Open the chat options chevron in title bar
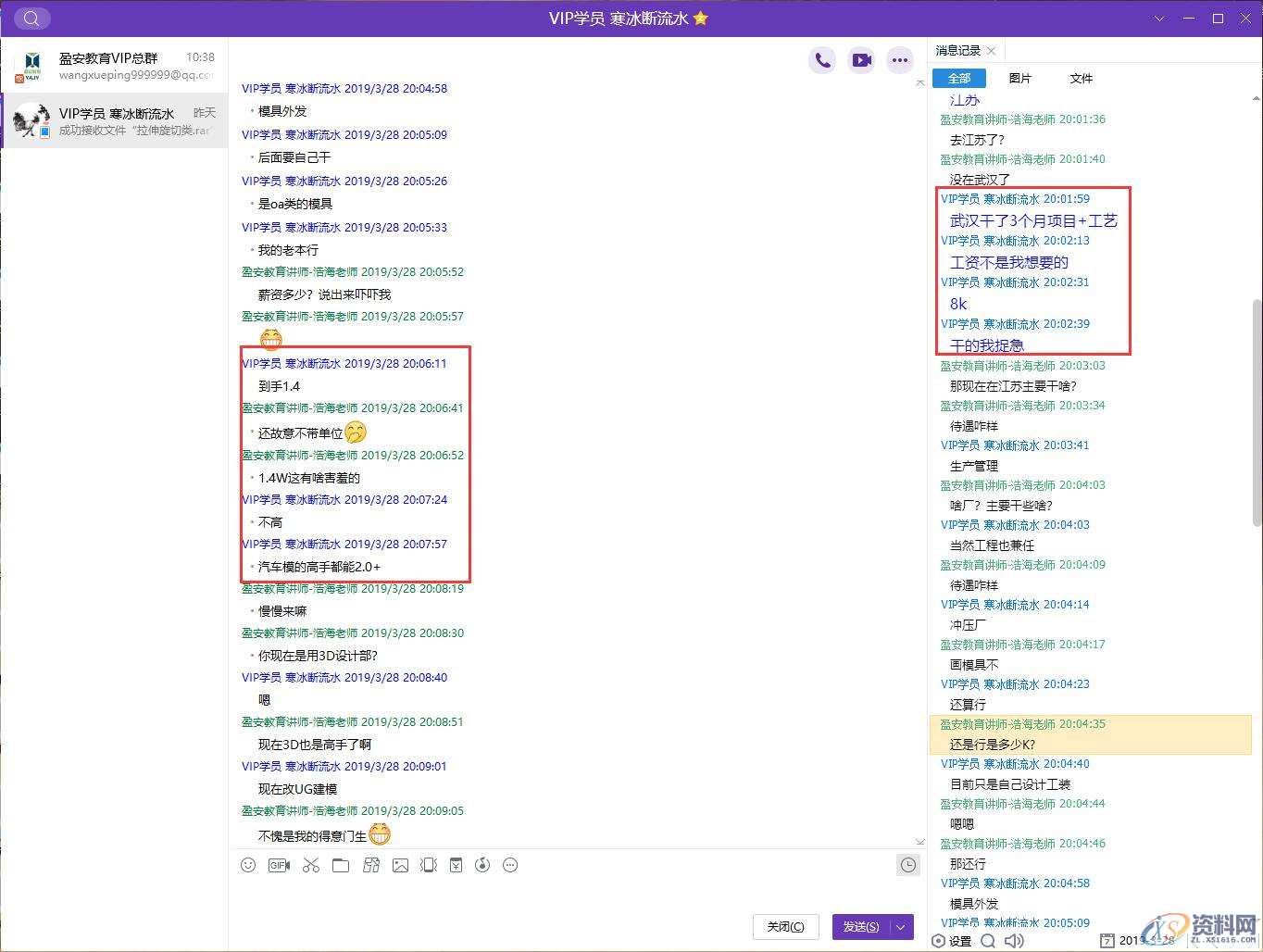The width and height of the screenshot is (1263, 952). (1160, 19)
